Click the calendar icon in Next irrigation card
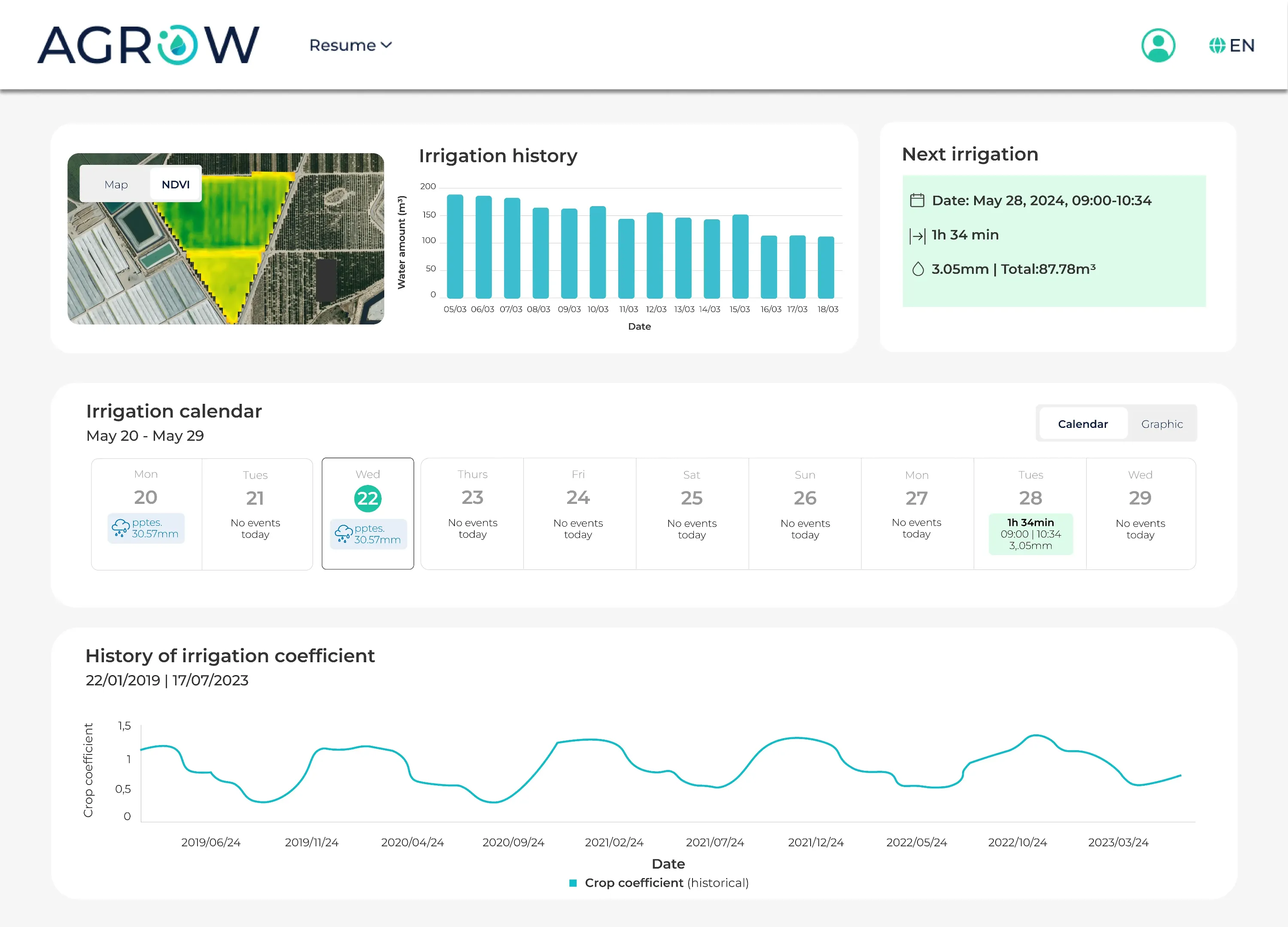This screenshot has width=1288, height=927. 919,200
